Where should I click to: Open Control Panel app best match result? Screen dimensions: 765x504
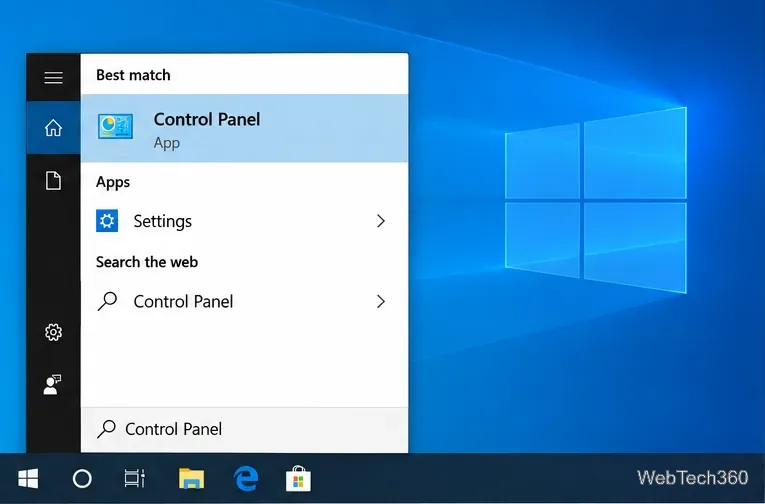244,128
